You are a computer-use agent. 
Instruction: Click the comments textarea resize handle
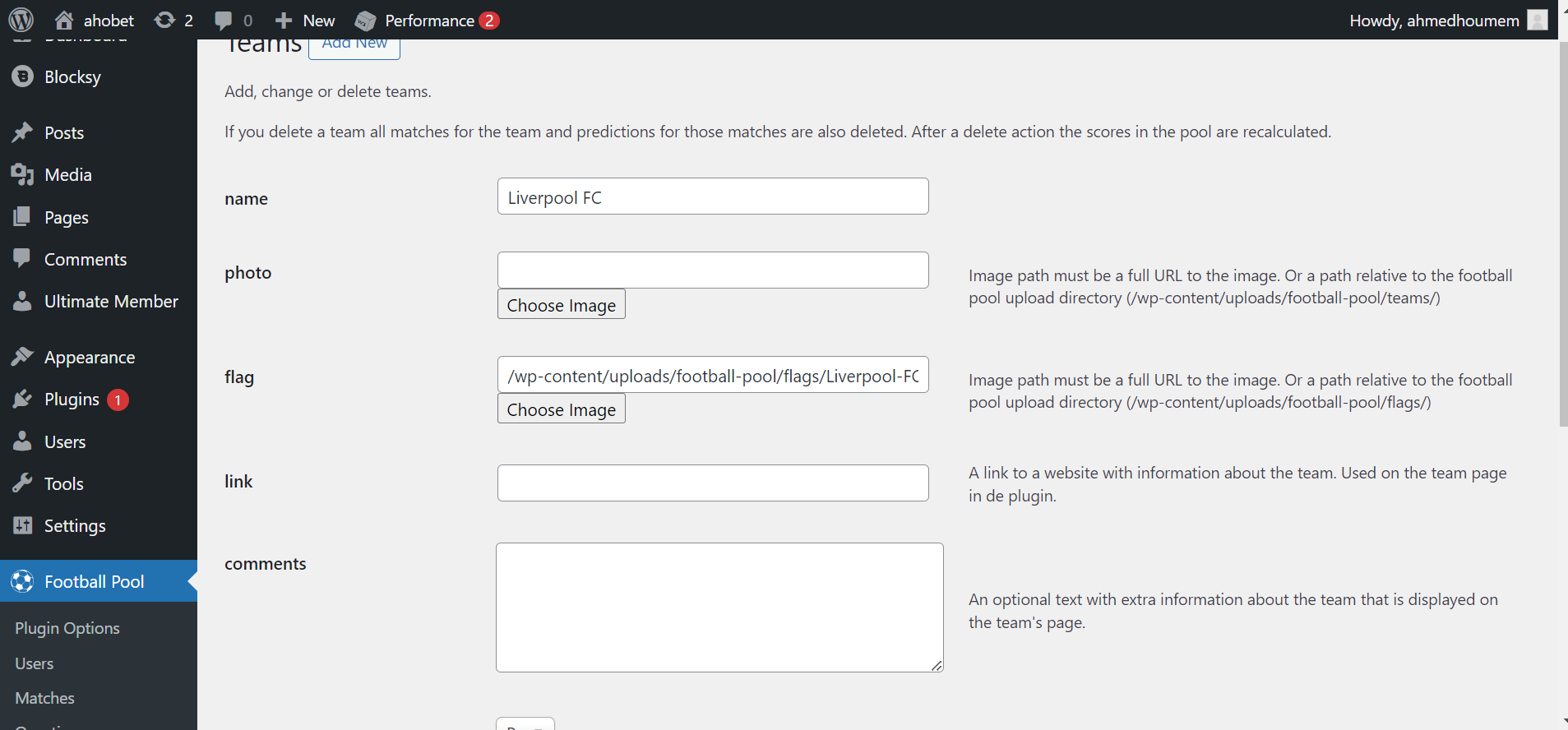pos(937,666)
